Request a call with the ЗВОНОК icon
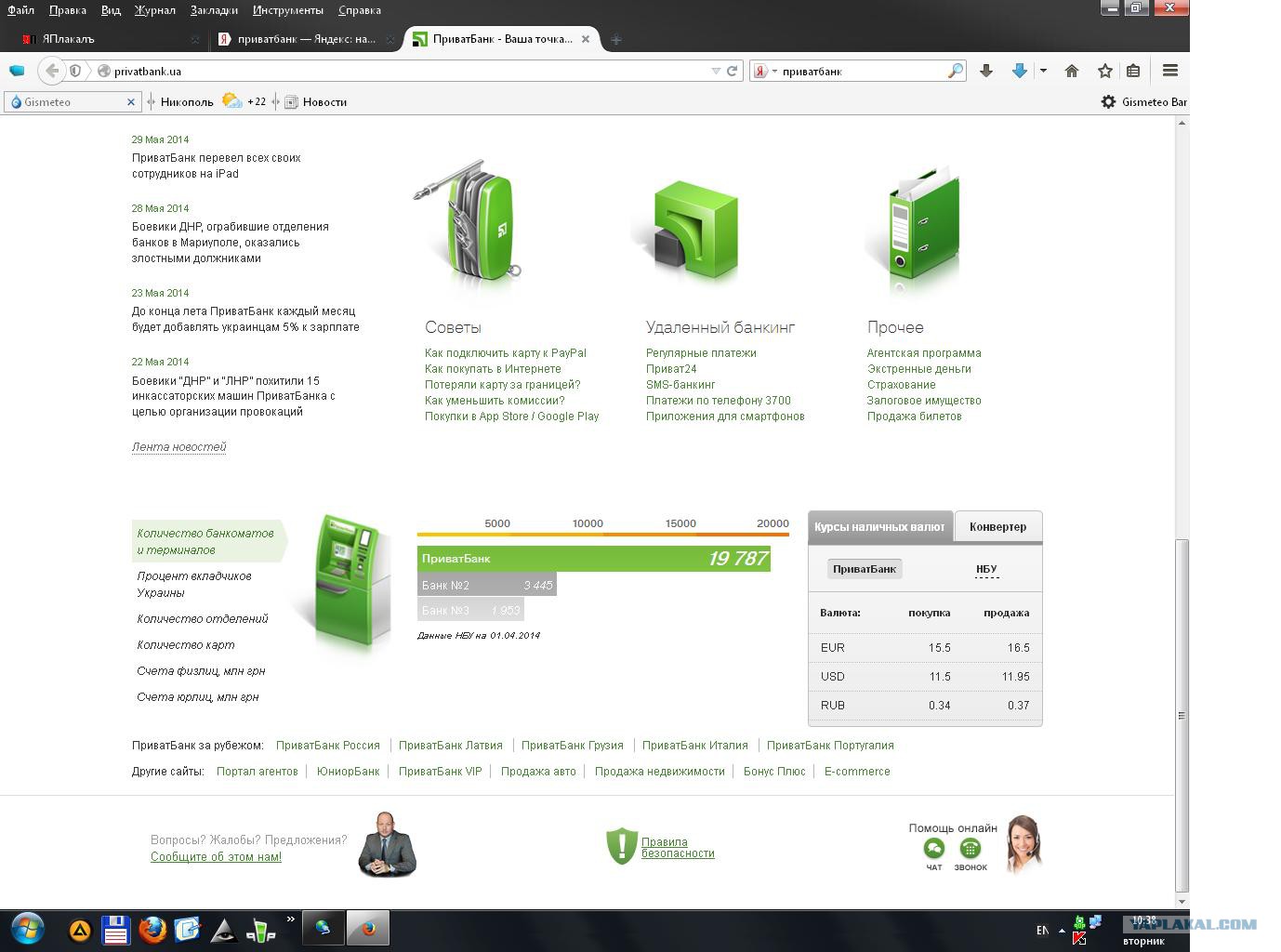This screenshot has width=1281, height=952. click(971, 849)
